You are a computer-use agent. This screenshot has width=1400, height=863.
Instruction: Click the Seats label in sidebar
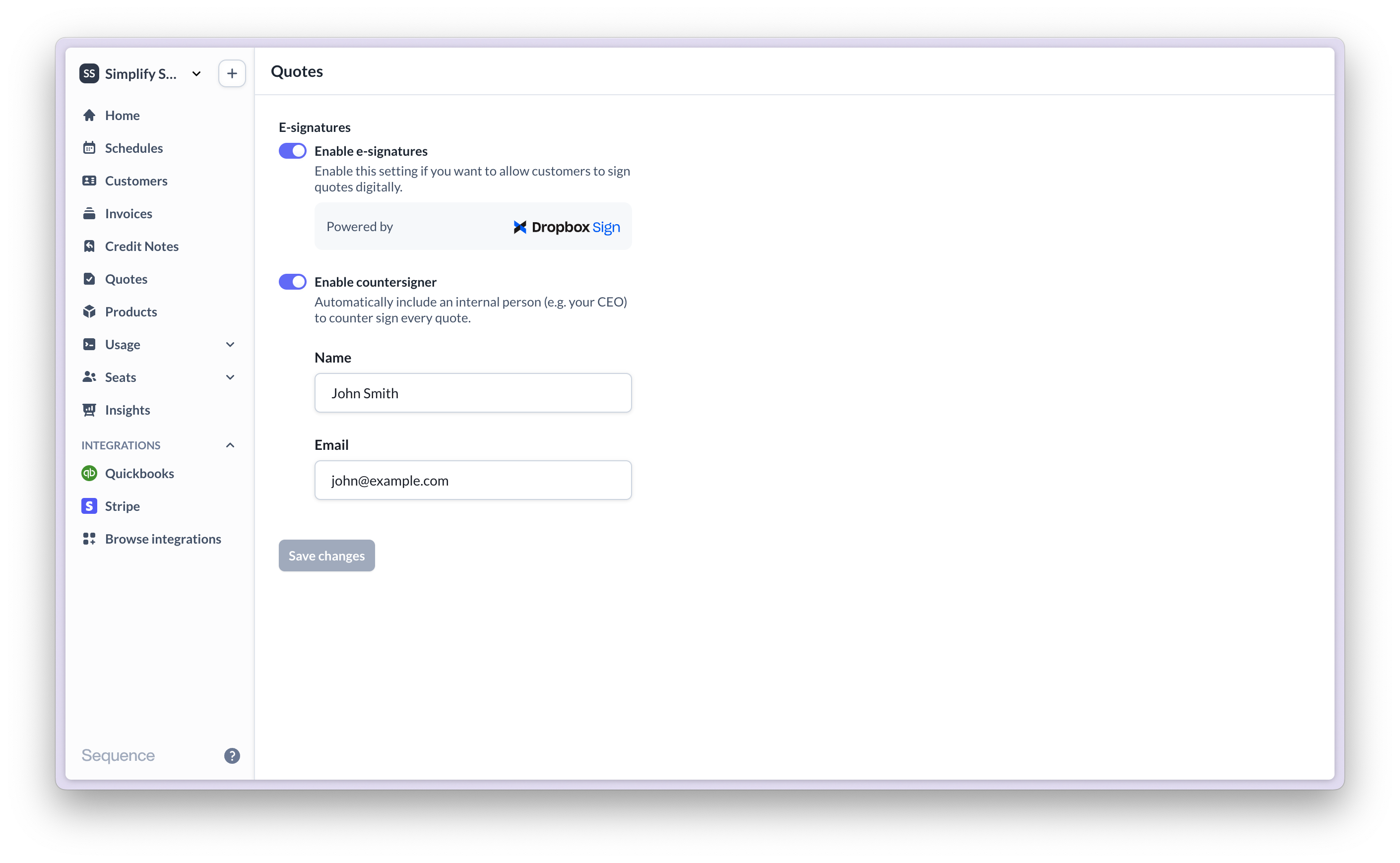pyautogui.click(x=121, y=377)
